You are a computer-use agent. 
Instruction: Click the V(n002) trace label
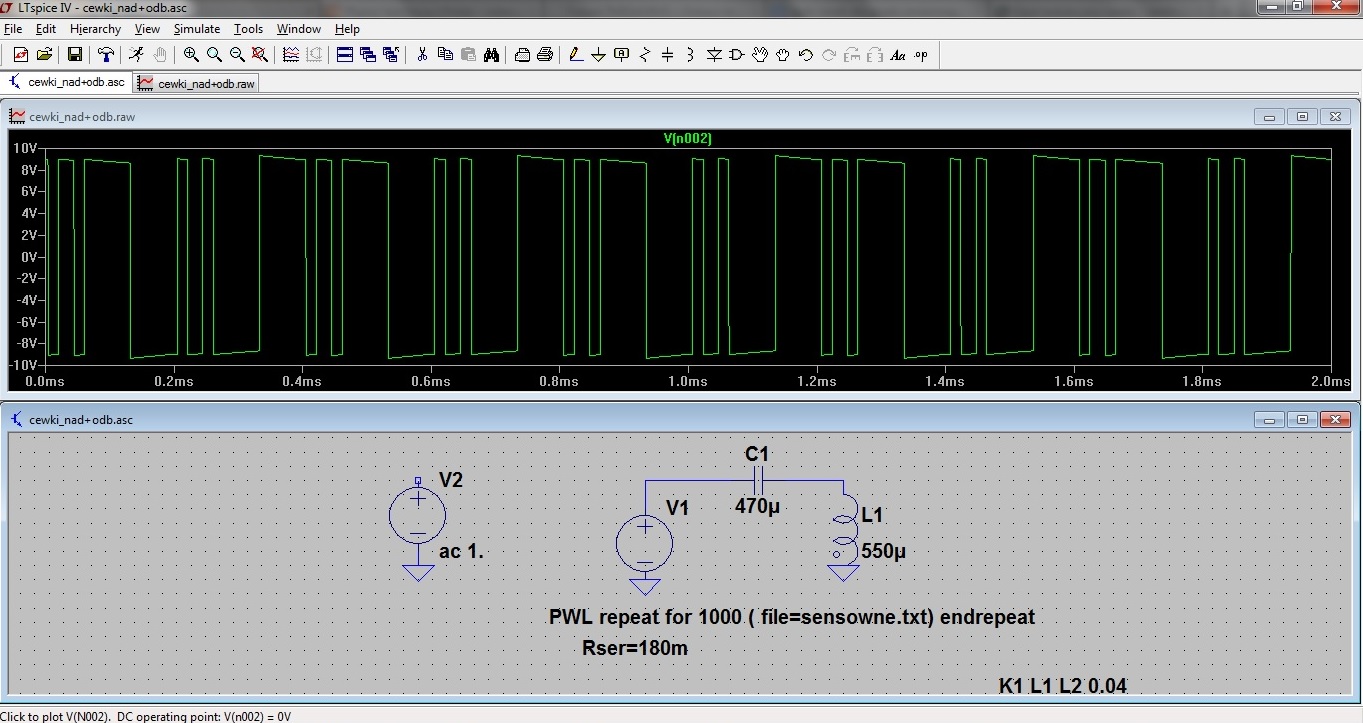point(687,139)
